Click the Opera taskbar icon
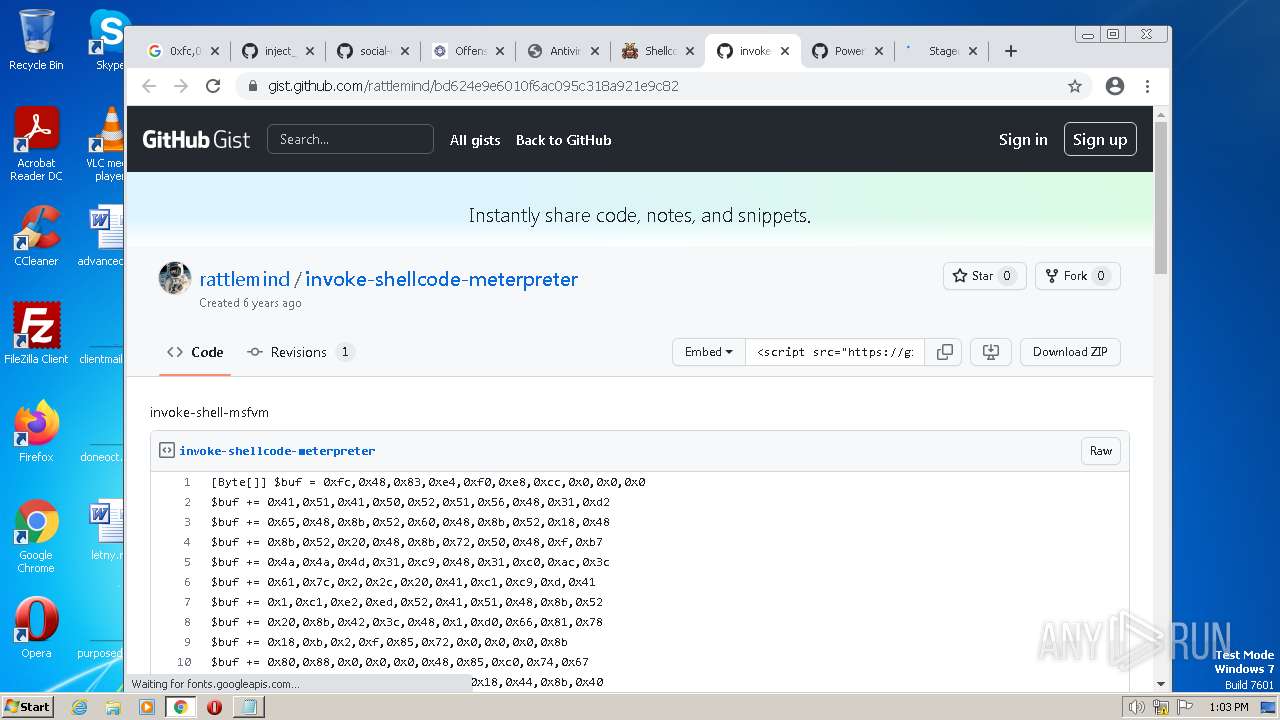This screenshot has width=1280, height=720. [x=214, y=706]
